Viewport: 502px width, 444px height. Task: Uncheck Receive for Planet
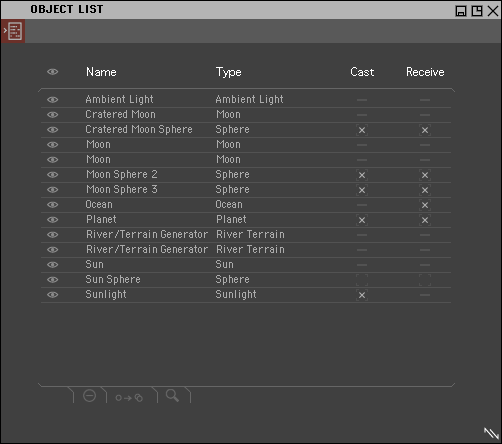pyautogui.click(x=425, y=220)
